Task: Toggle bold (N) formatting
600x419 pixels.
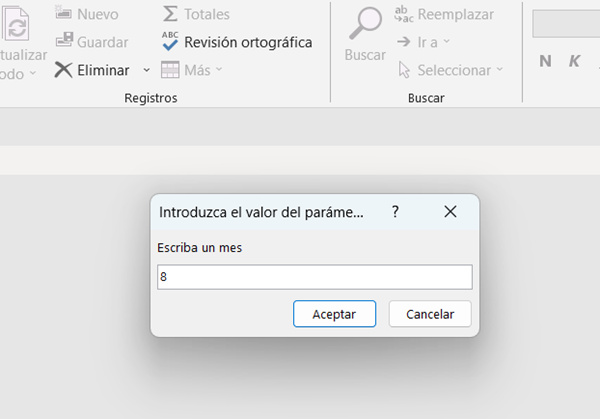Action: pos(545,61)
